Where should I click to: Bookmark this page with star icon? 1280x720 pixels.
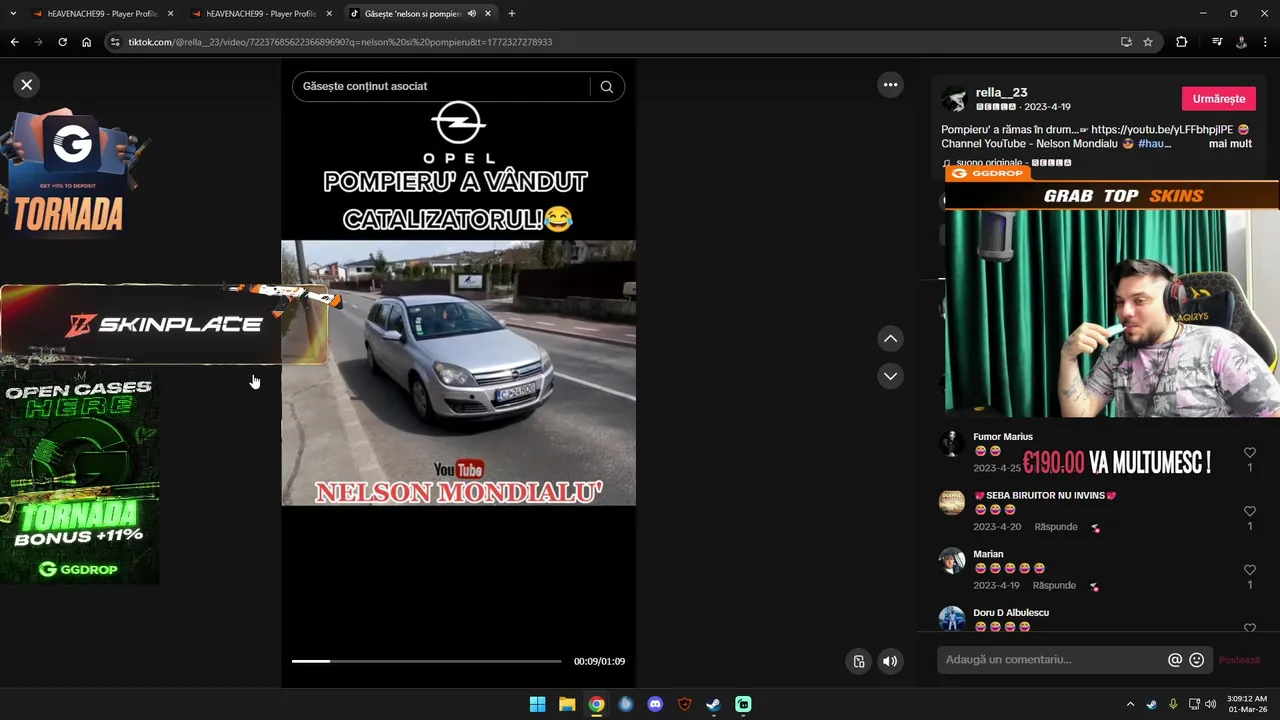tap(1148, 42)
